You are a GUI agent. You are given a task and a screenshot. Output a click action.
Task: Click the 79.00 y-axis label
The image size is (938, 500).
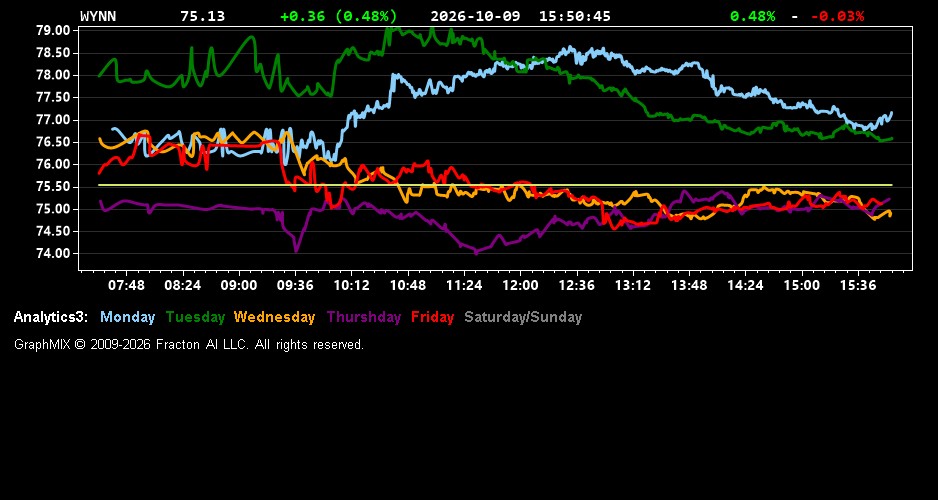coord(54,31)
